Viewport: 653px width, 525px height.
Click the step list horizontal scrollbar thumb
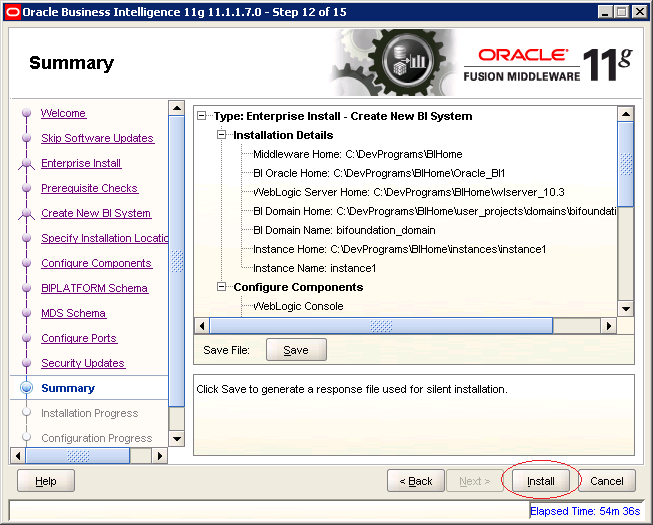78,455
